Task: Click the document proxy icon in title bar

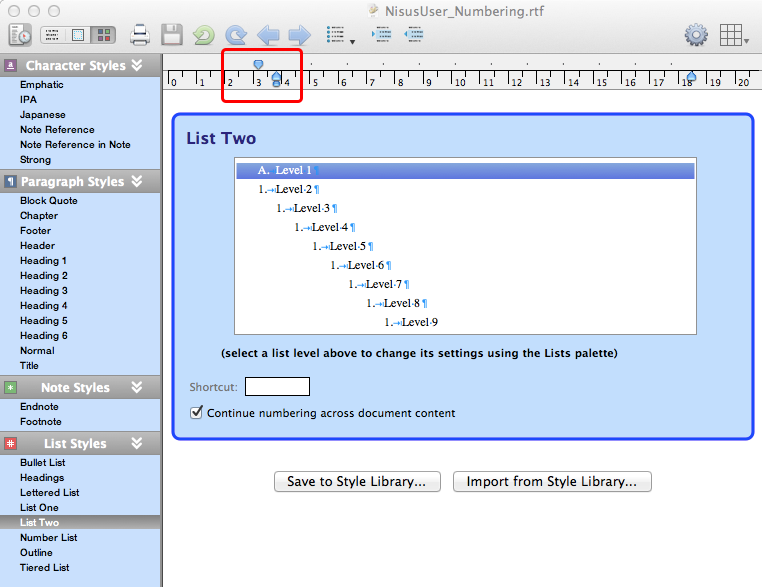Action: (x=373, y=11)
